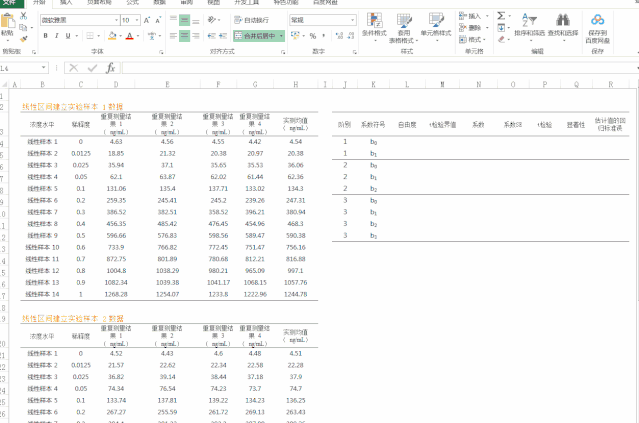Click the formula bar input field
This screenshot has width=639, height=423.
tap(370, 68)
